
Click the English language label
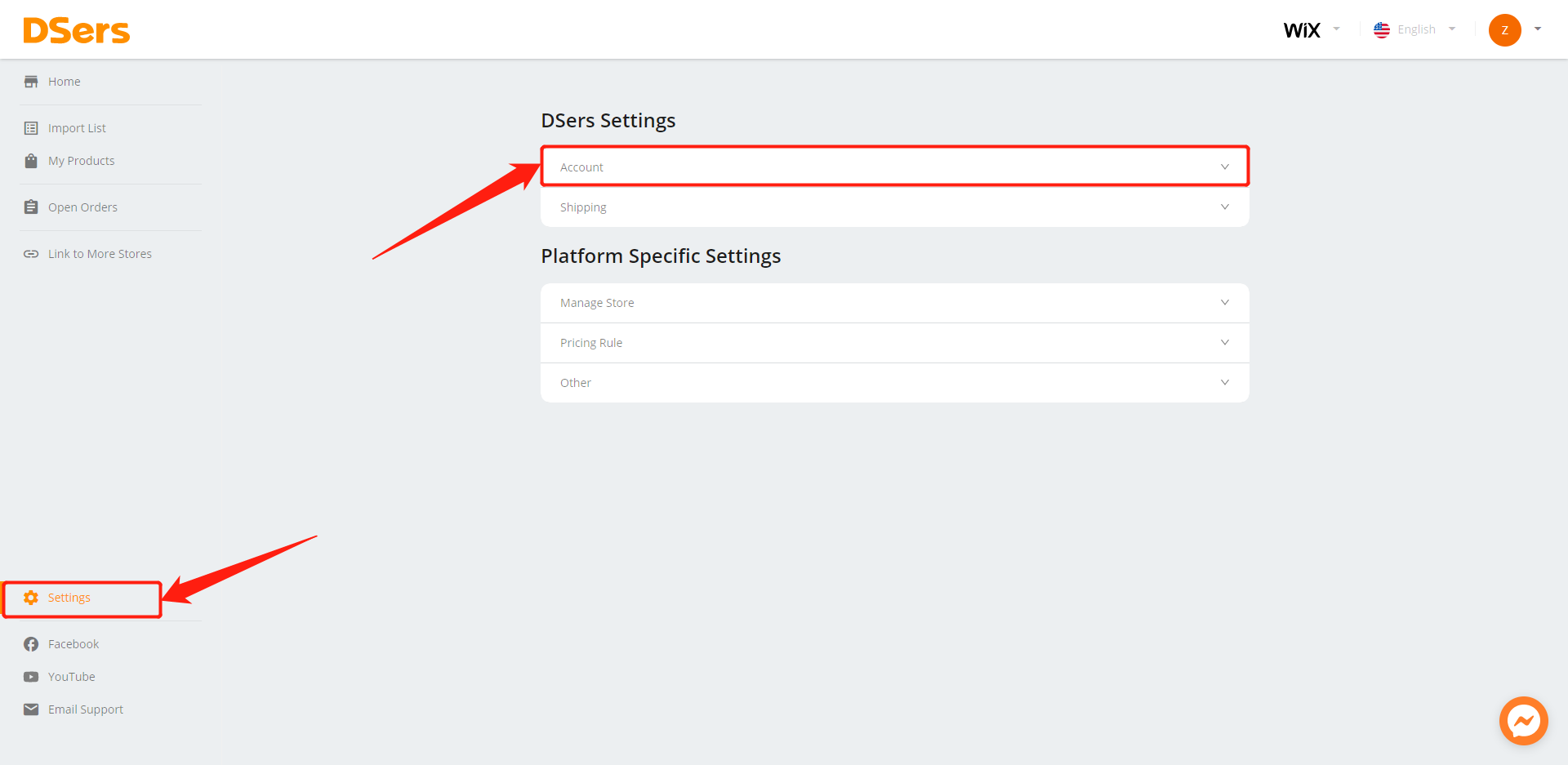click(1416, 29)
